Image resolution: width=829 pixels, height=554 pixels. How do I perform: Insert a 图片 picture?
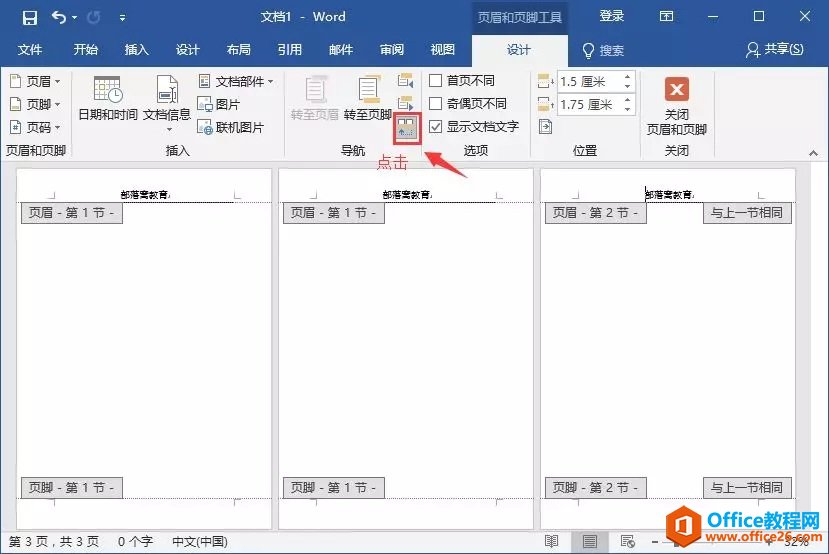click(x=219, y=104)
